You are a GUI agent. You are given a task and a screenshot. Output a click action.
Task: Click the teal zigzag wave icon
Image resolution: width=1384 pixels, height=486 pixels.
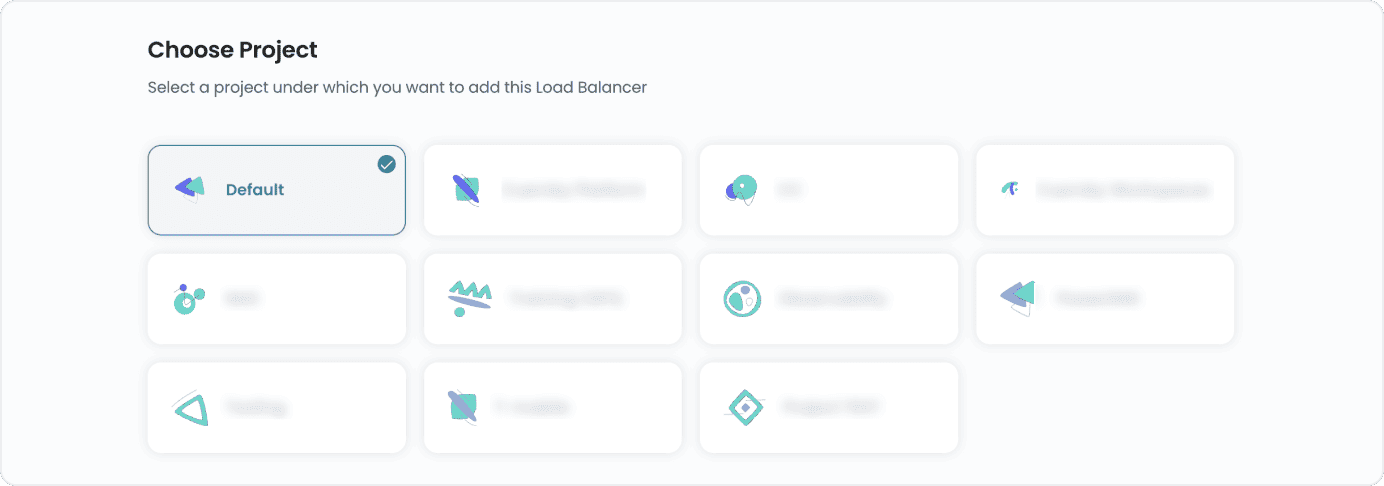pos(469,297)
